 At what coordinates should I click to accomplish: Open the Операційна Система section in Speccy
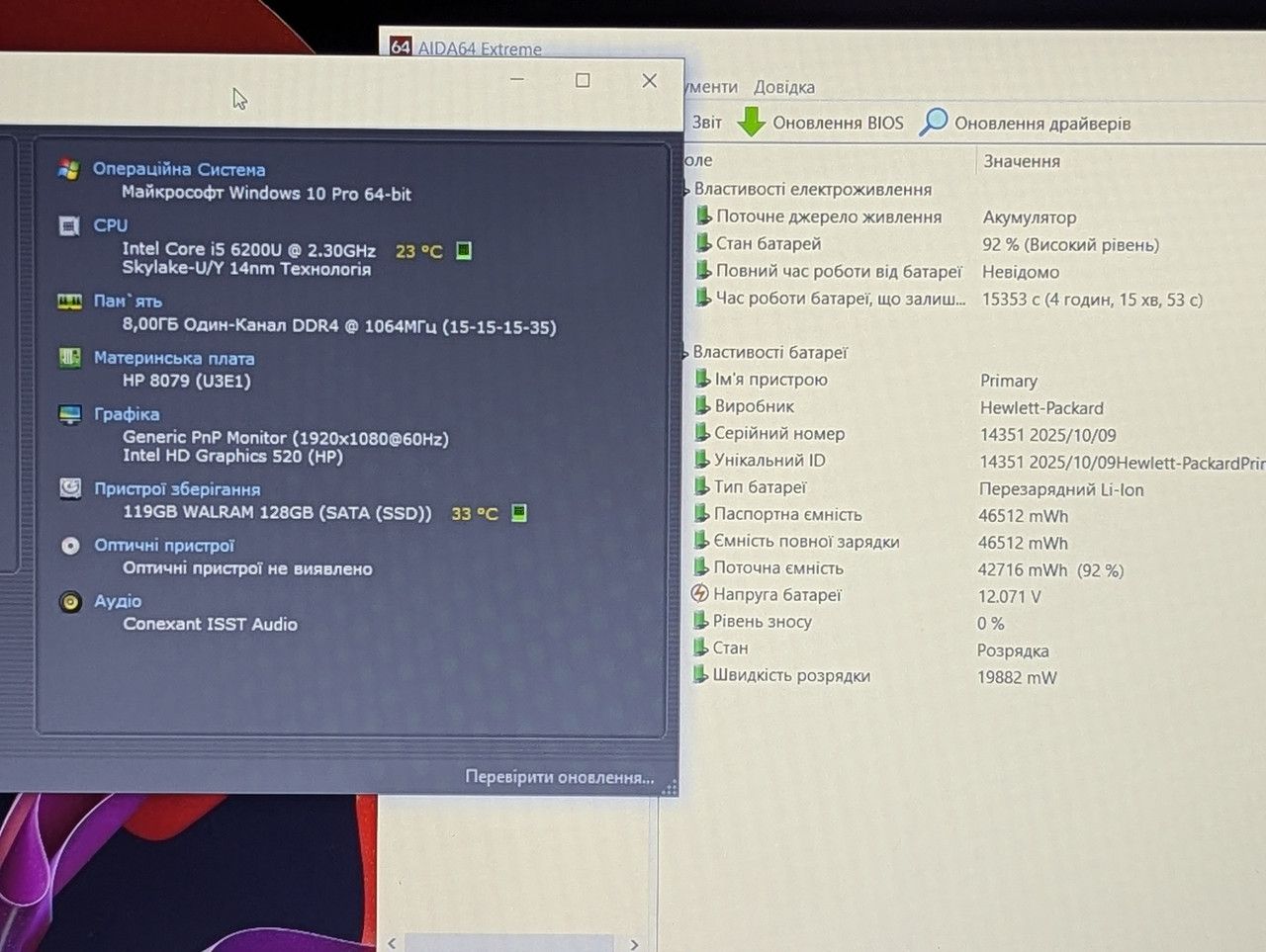tap(179, 169)
